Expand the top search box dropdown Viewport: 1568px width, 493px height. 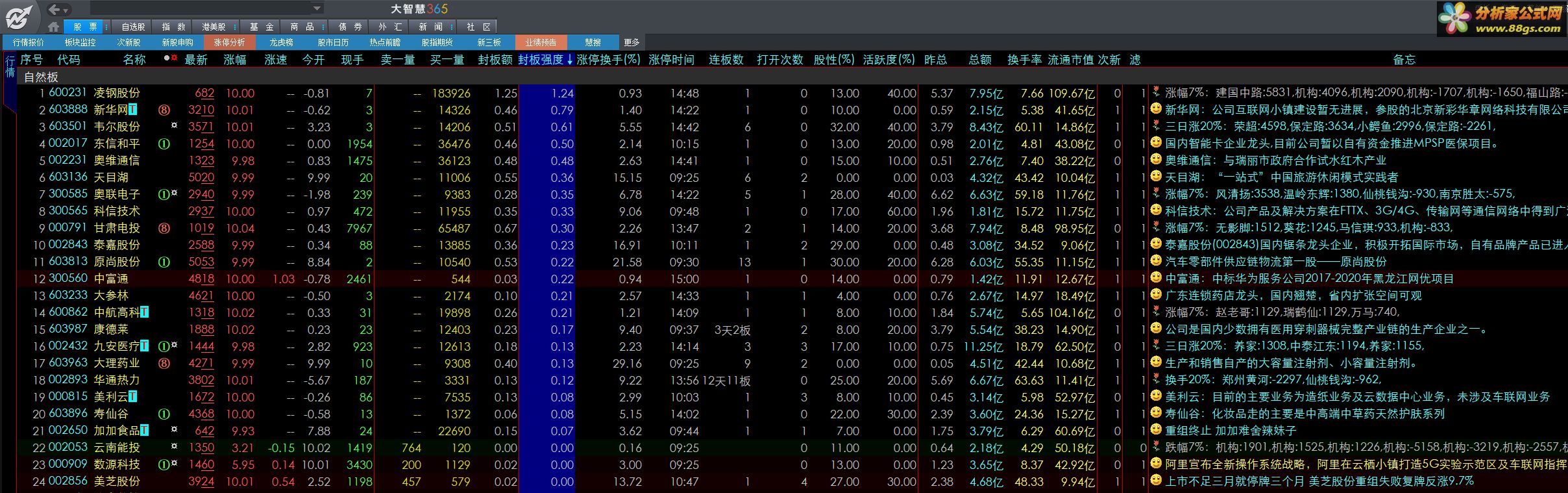click(x=317, y=8)
